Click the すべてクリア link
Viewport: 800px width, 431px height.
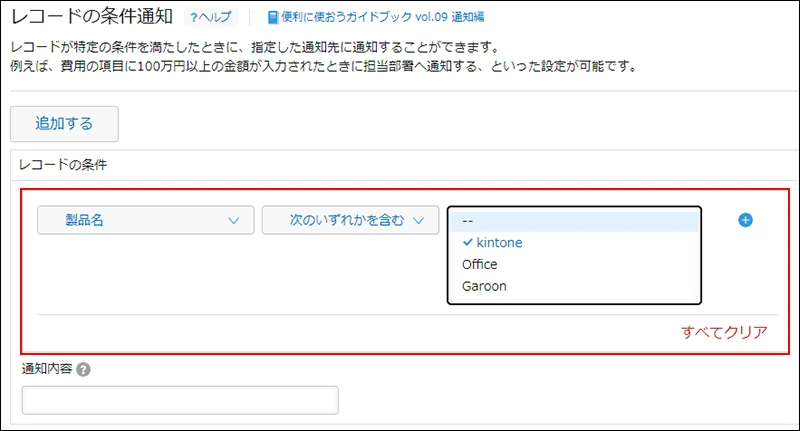724,332
